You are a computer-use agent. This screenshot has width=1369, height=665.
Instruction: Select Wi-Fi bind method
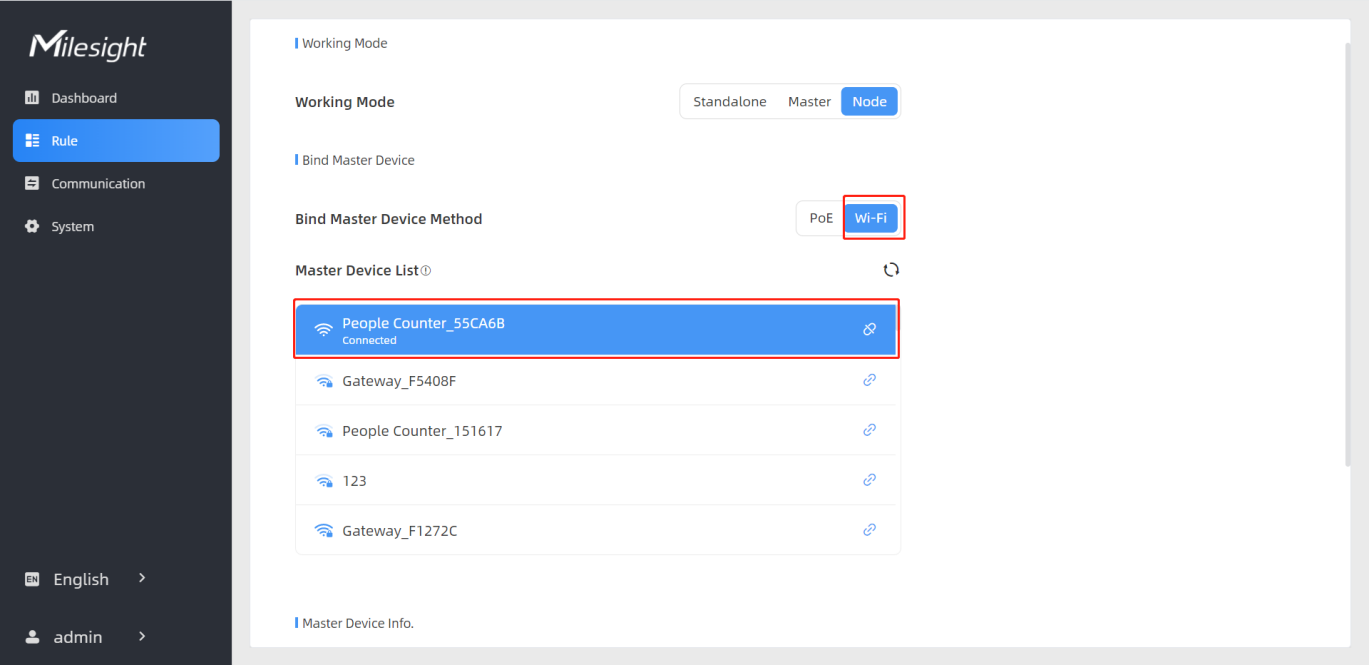[x=871, y=219]
